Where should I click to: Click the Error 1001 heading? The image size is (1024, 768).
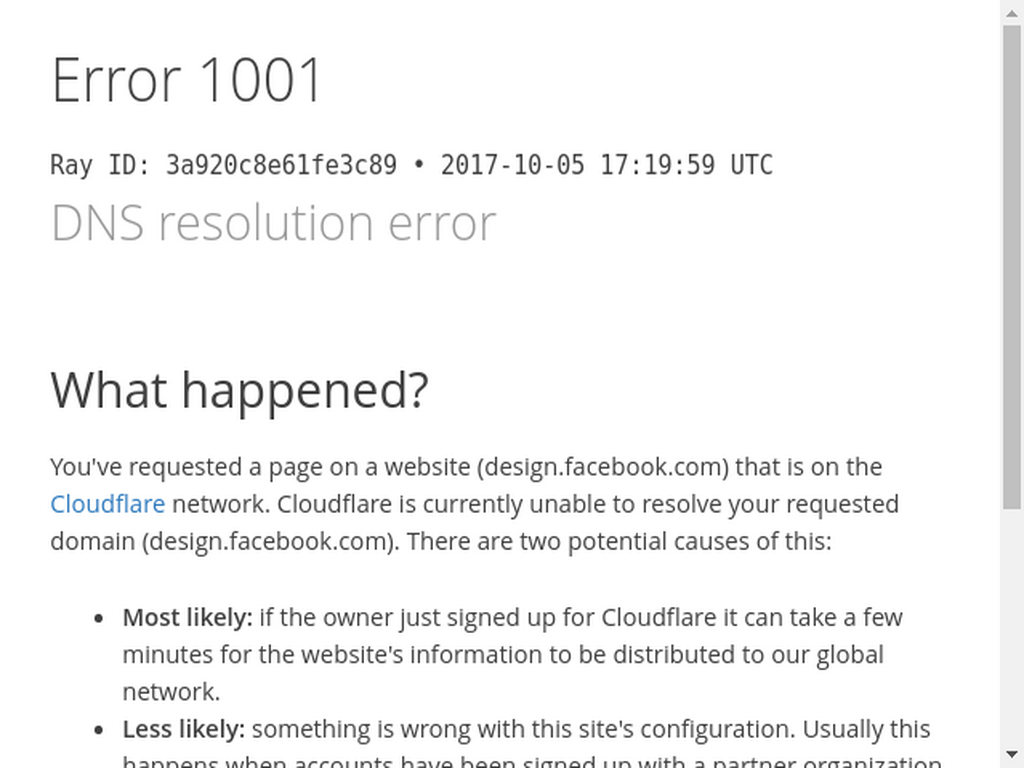coord(187,80)
